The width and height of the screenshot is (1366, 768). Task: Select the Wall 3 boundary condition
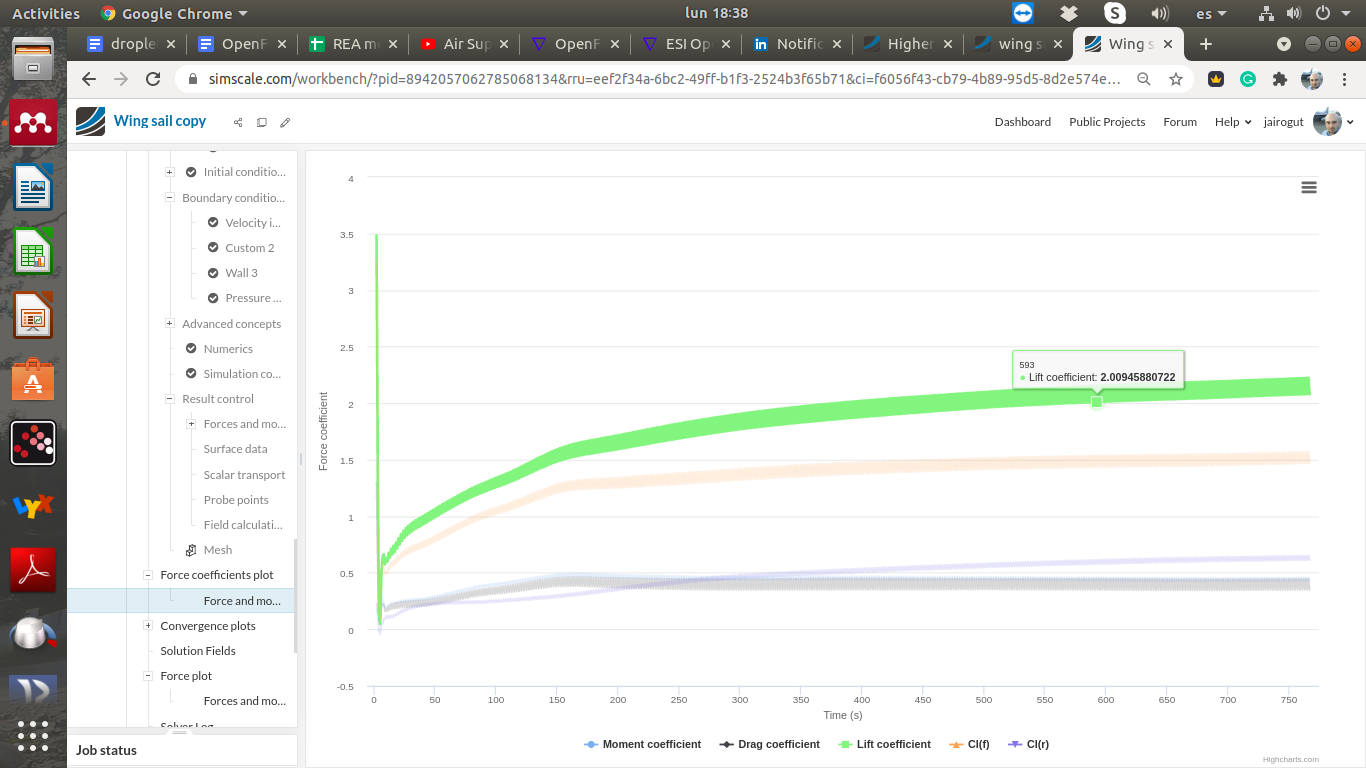coord(241,273)
